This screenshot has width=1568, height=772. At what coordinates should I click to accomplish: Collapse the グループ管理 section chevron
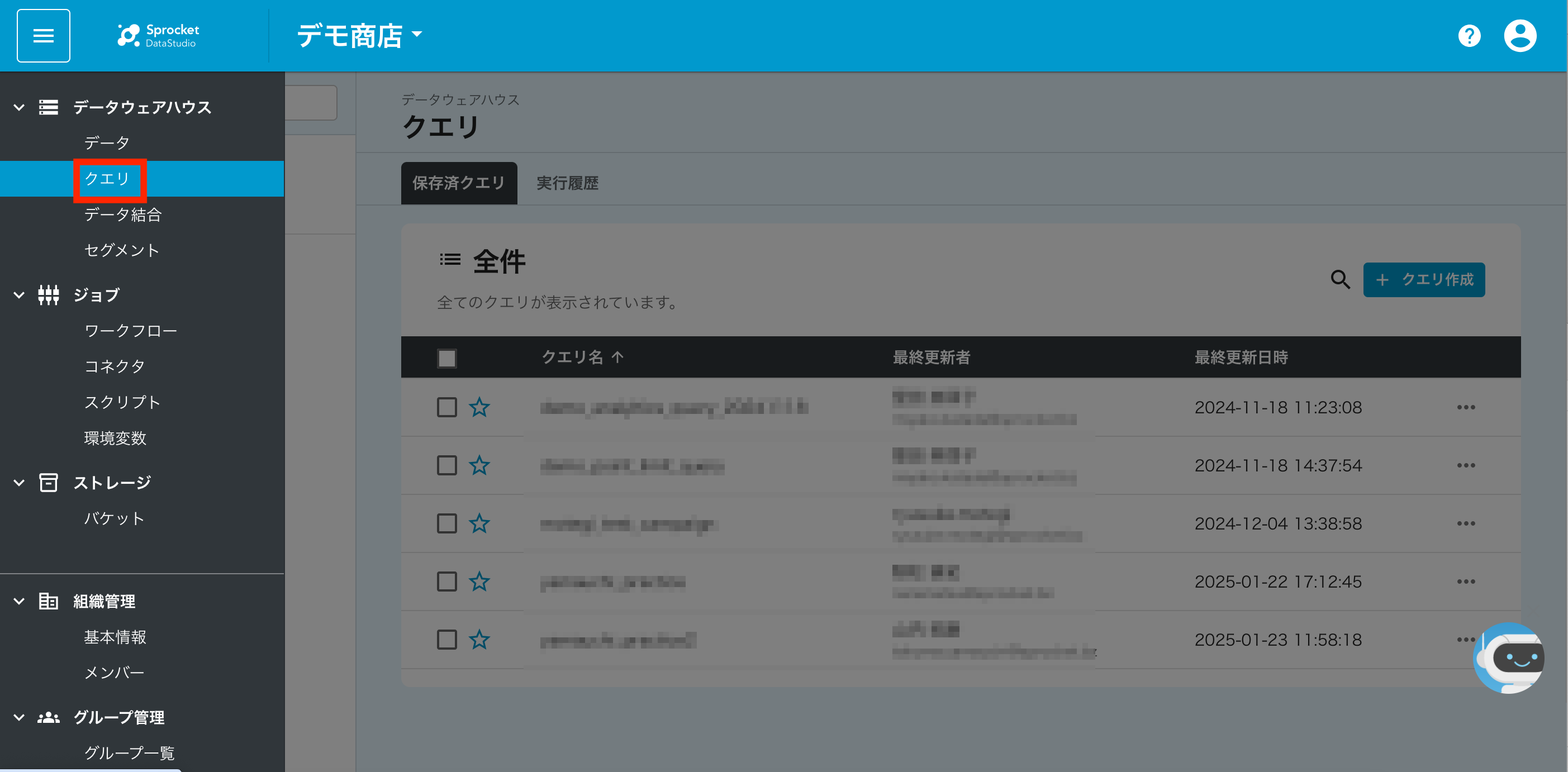tap(19, 718)
